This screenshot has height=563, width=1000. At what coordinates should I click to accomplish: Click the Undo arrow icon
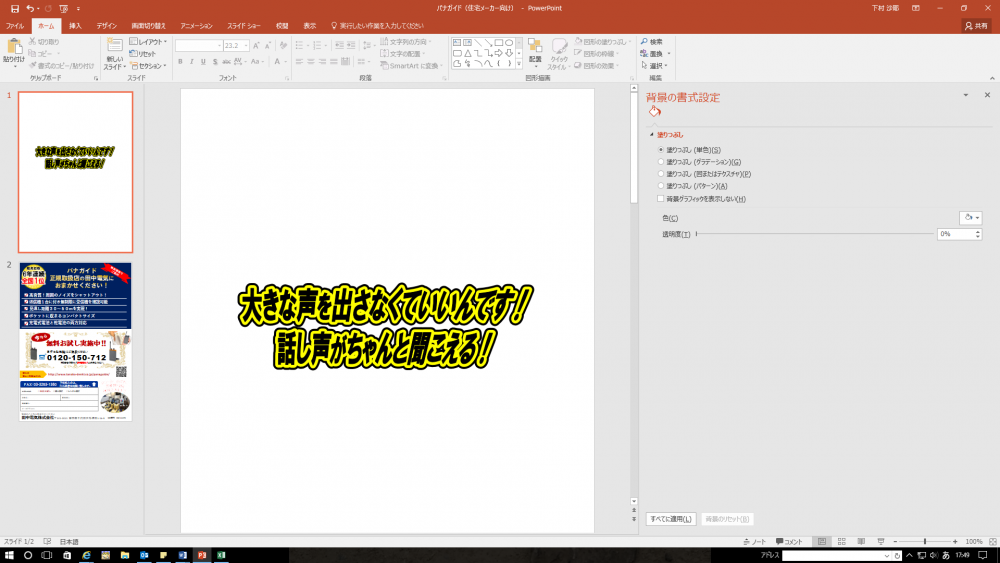tap(30, 8)
